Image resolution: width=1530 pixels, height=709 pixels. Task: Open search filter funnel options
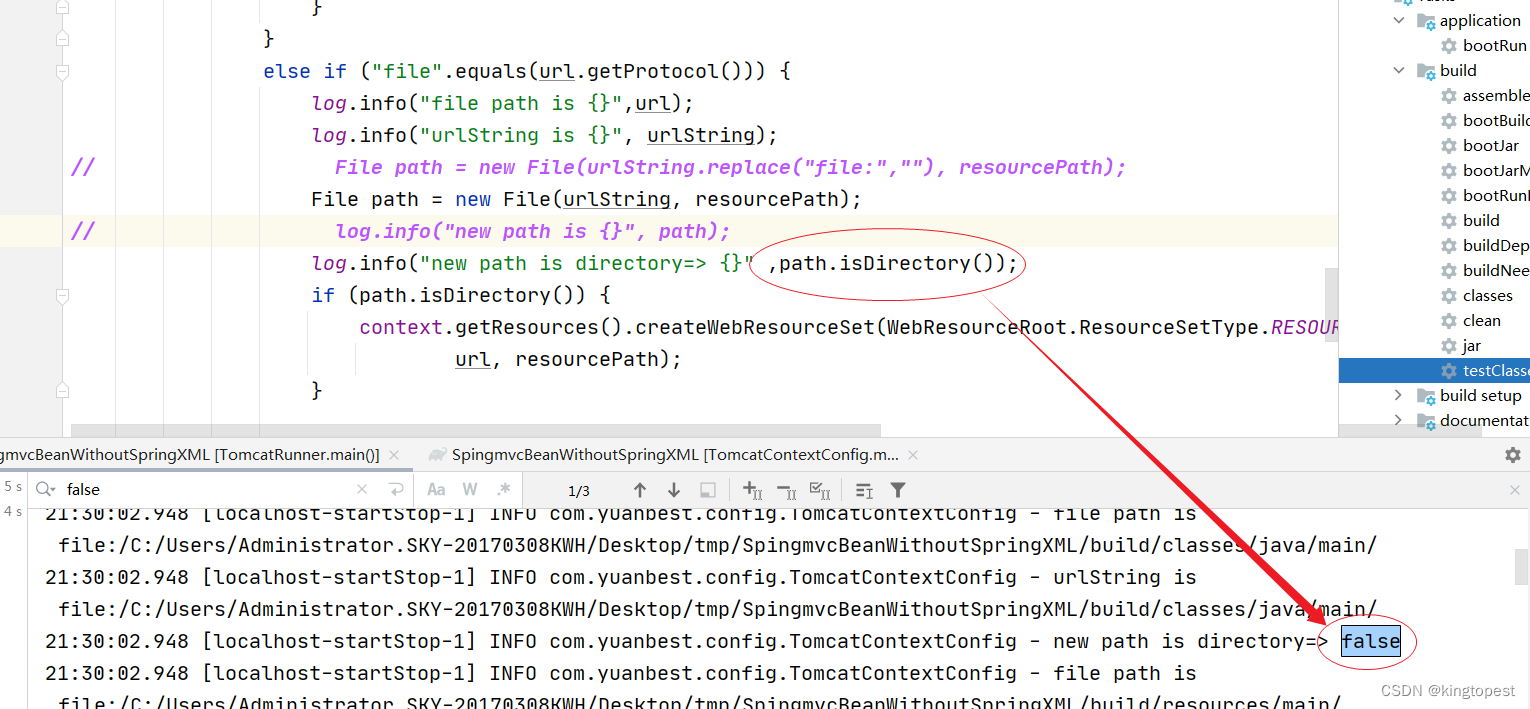pyautogui.click(x=898, y=490)
